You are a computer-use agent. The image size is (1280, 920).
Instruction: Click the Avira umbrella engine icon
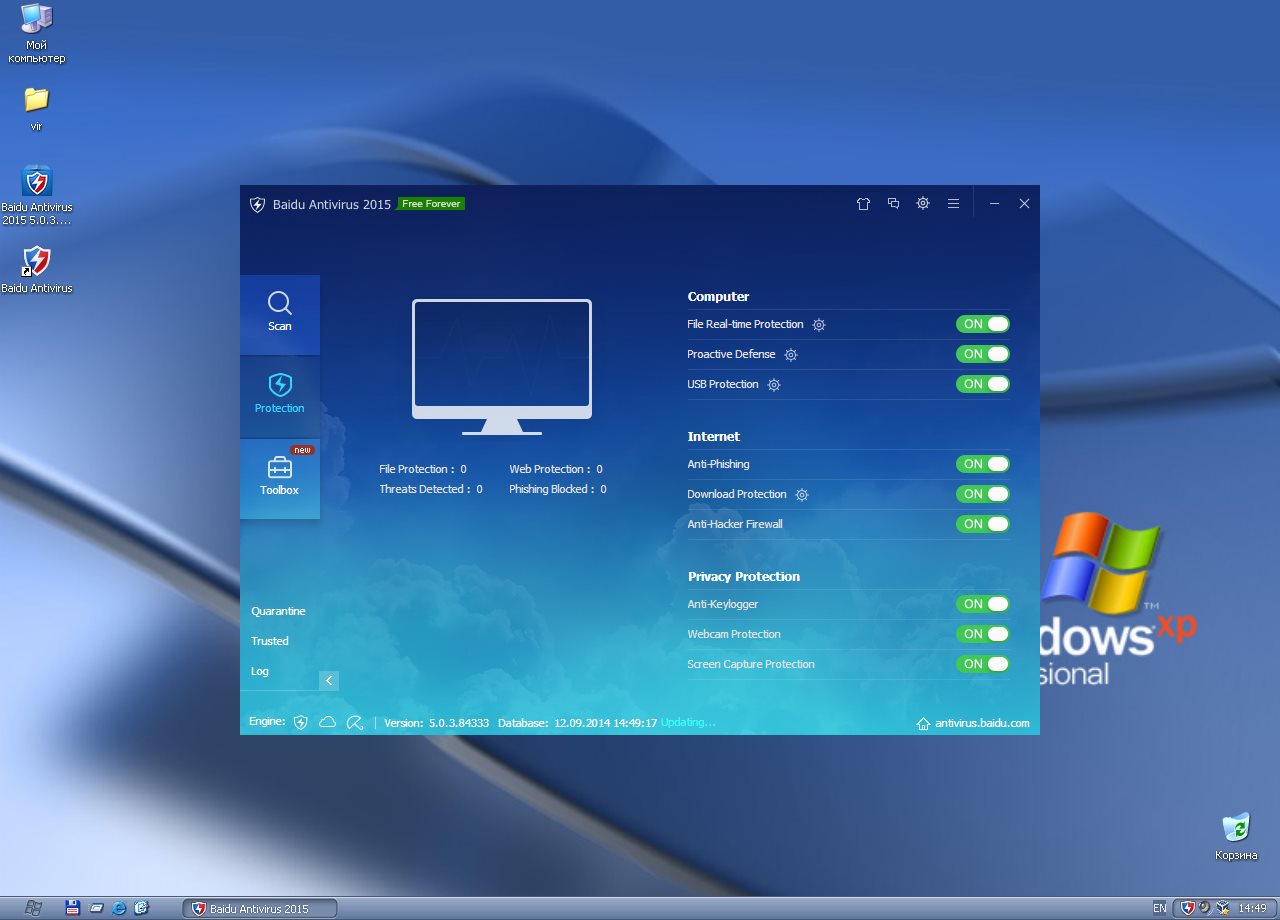click(354, 722)
